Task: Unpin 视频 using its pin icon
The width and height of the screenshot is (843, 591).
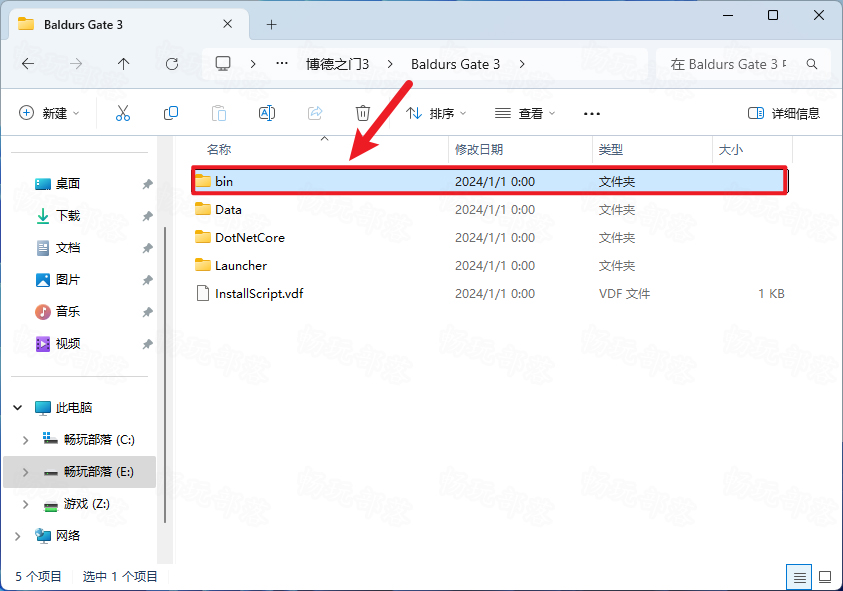Action: [x=147, y=344]
